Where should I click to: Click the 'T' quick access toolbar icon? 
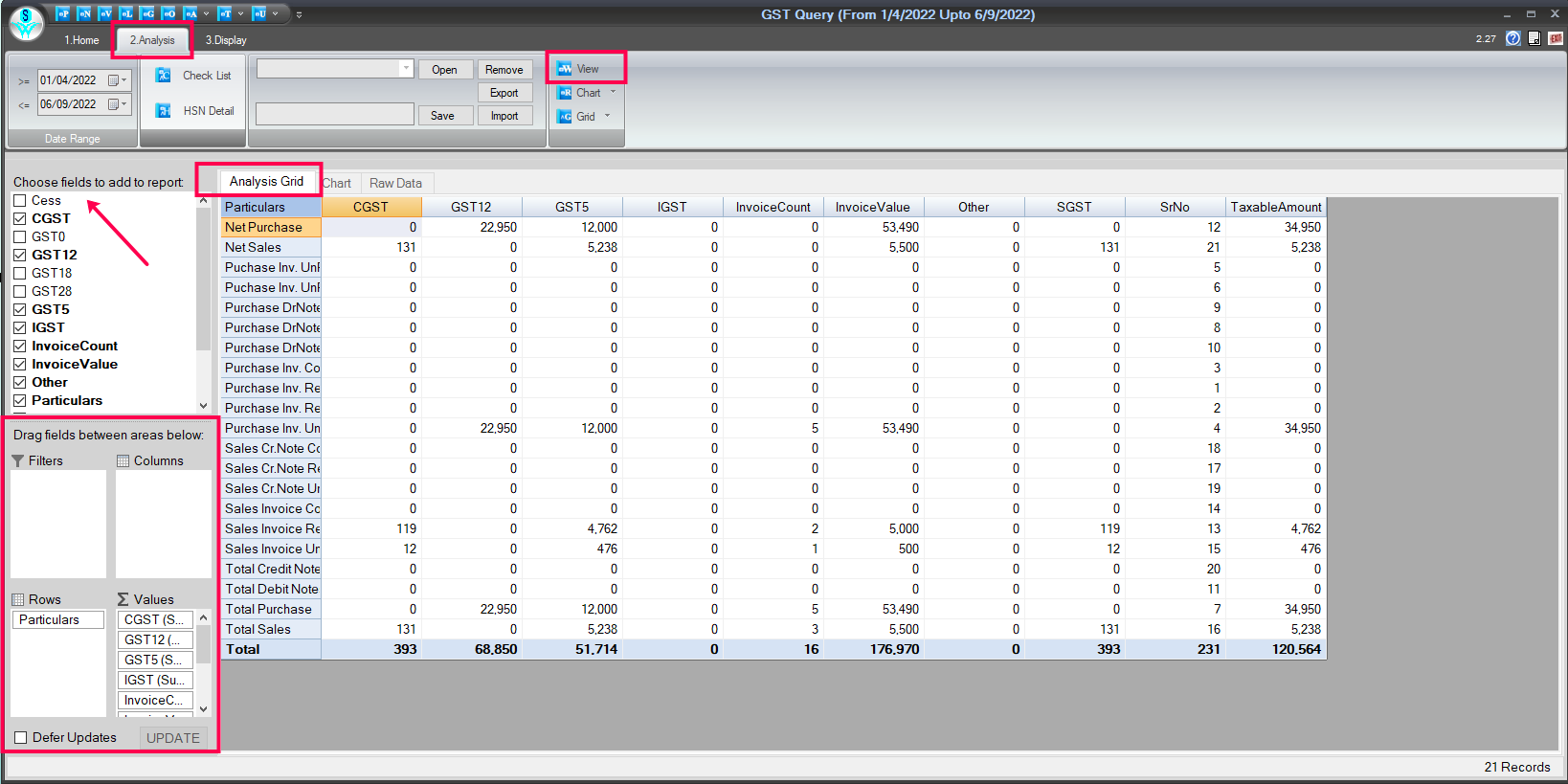point(225,13)
